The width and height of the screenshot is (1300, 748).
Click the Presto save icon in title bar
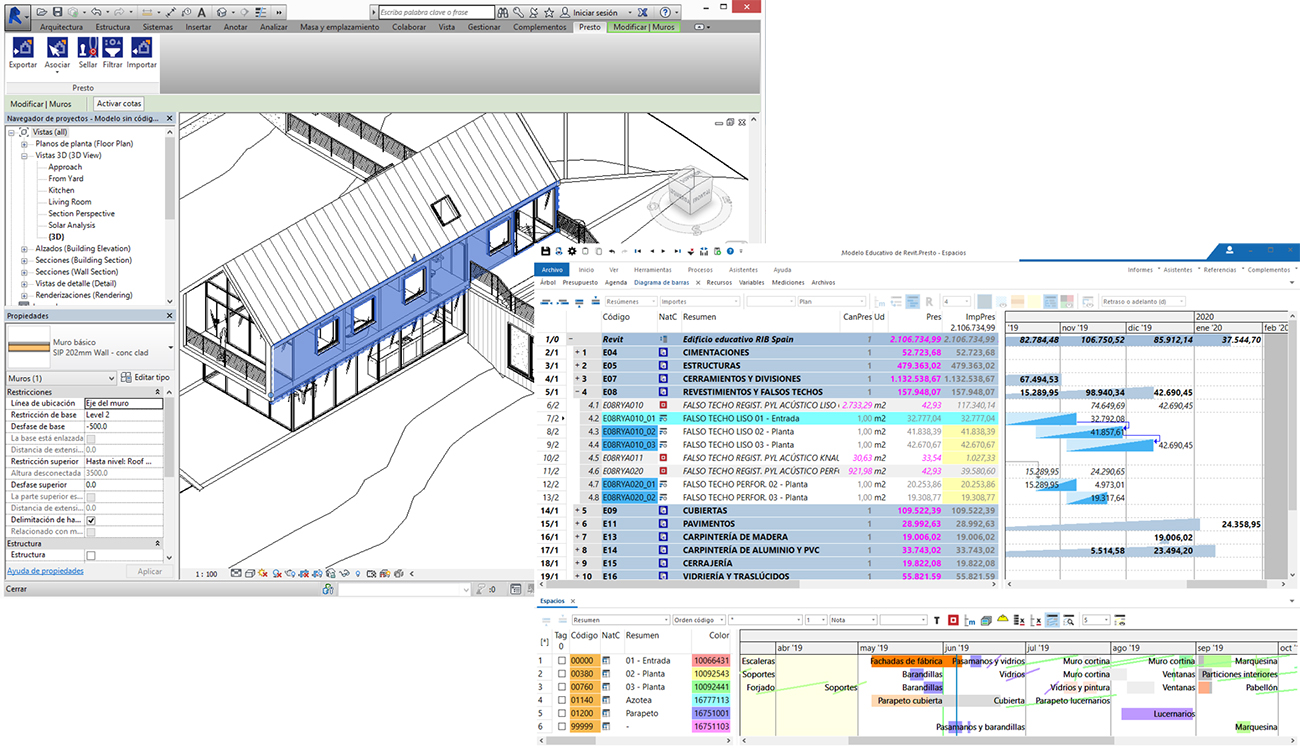(546, 251)
